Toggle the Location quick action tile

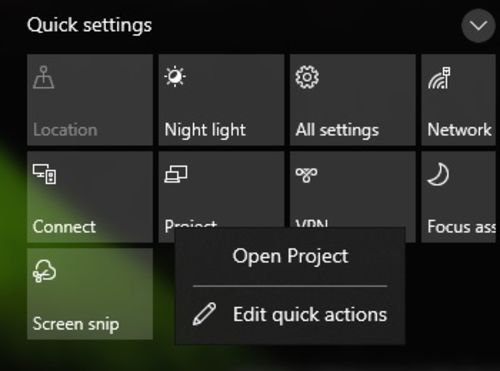coord(90,100)
